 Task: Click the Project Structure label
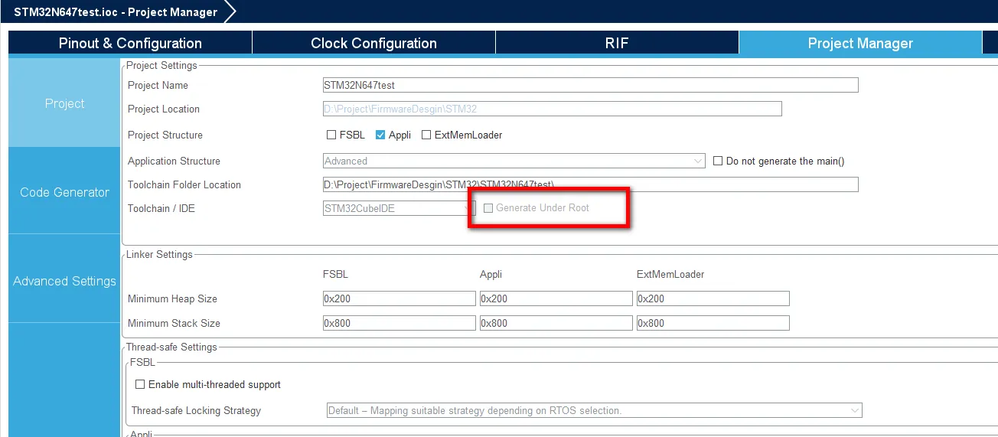(x=165, y=135)
